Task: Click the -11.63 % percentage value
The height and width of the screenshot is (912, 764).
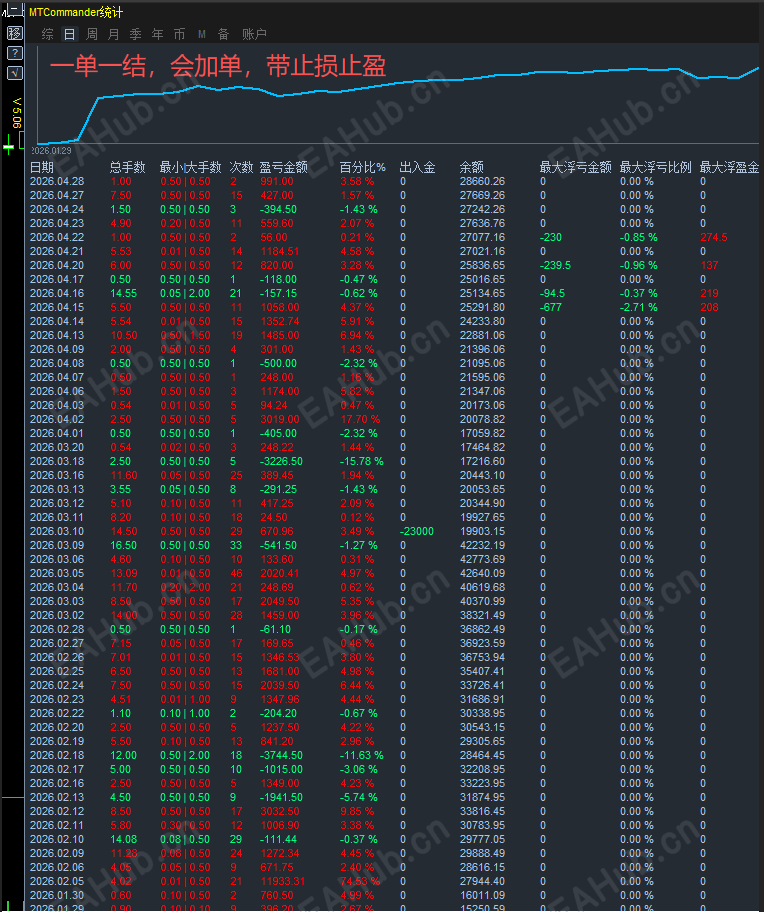Action: [x=362, y=755]
